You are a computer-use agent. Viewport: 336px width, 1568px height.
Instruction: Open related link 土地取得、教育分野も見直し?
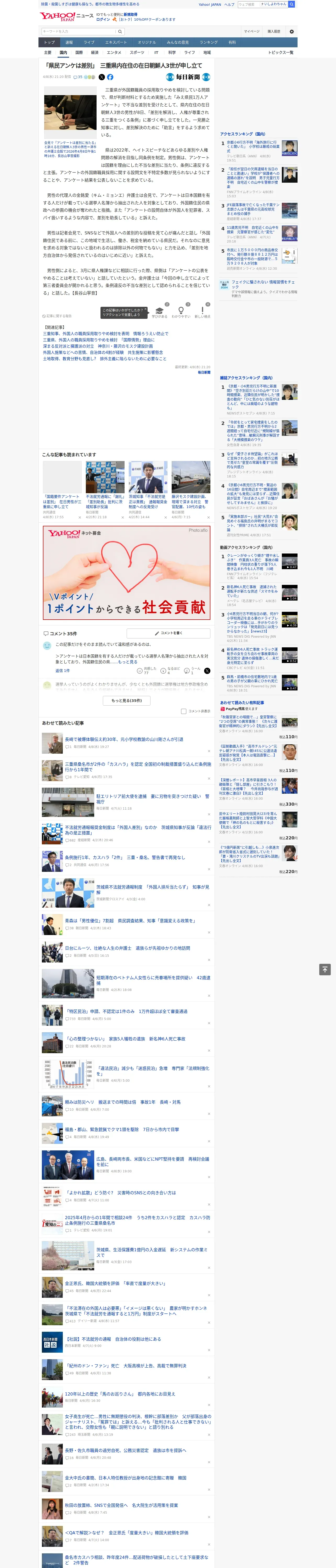(105, 359)
